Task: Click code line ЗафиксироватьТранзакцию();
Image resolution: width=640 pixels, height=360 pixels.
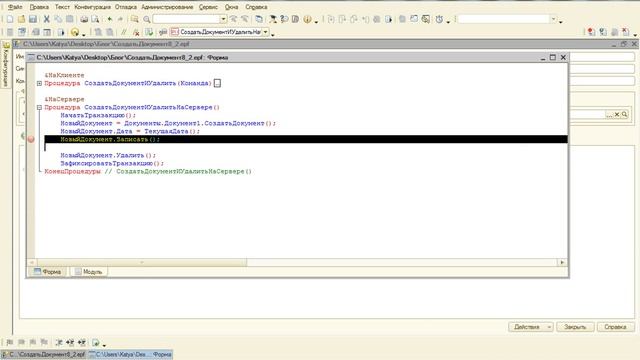Action: coord(112,163)
